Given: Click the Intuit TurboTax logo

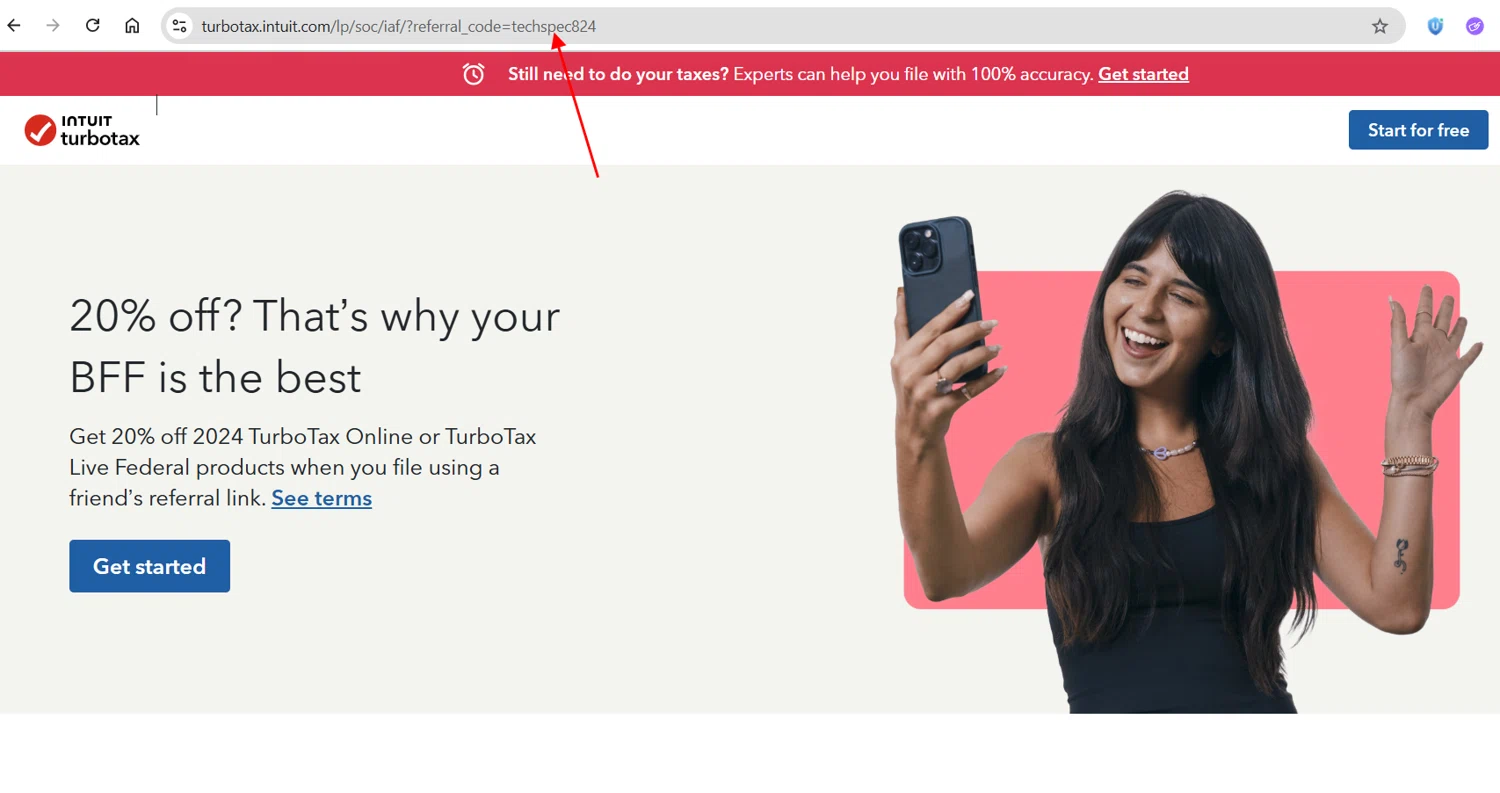Looking at the screenshot, I should coord(82,130).
